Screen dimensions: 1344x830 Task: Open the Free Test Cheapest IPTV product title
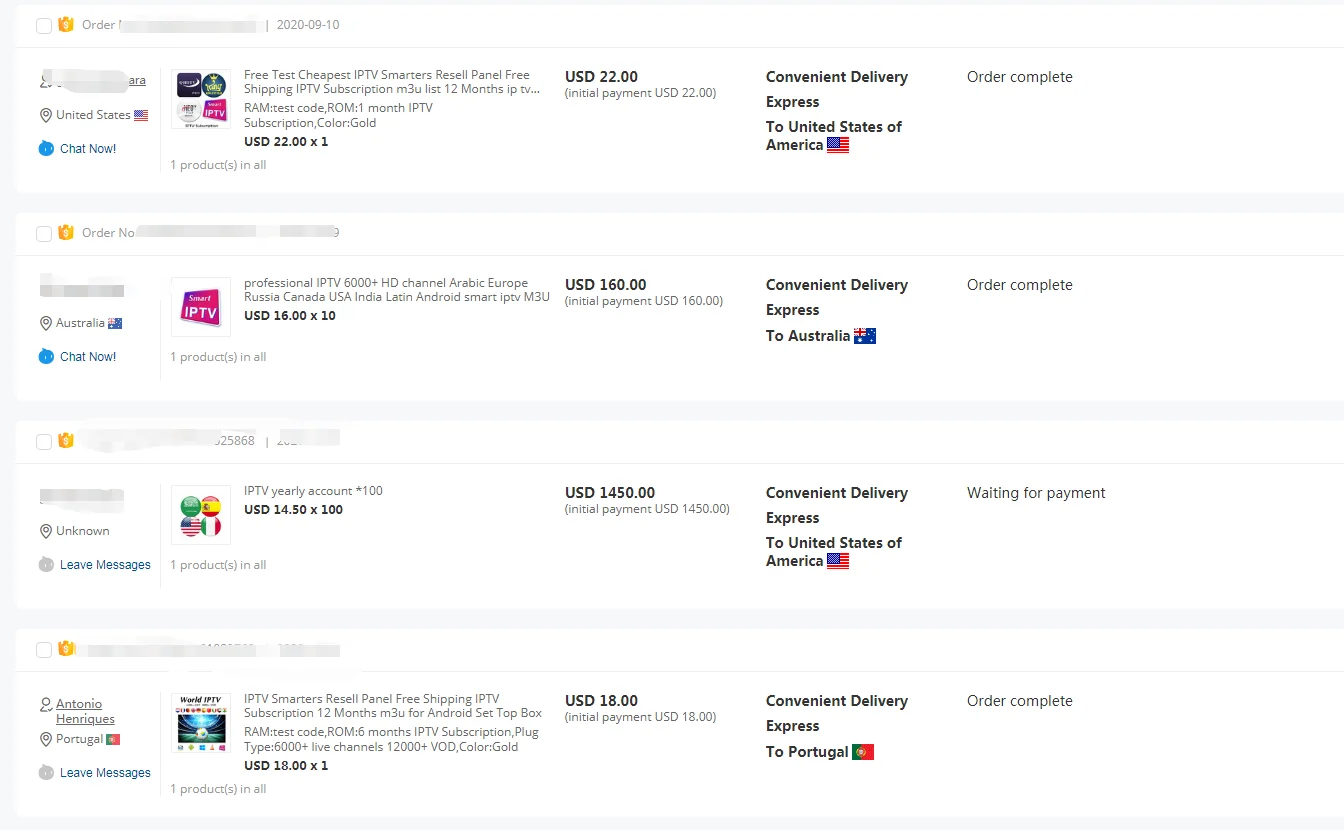[x=390, y=82]
